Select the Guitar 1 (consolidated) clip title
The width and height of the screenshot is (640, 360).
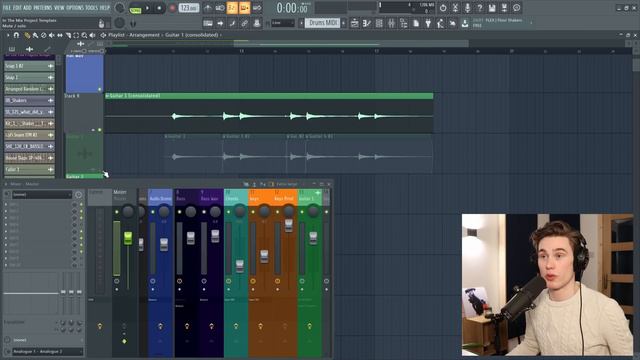click(134, 96)
